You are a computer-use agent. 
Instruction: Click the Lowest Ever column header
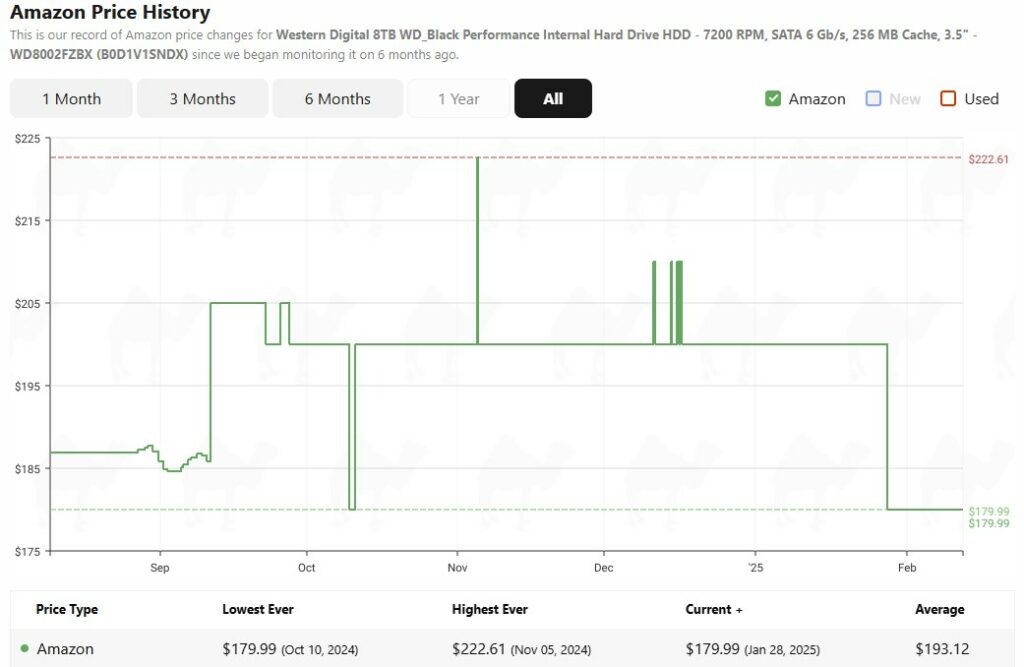coord(258,609)
